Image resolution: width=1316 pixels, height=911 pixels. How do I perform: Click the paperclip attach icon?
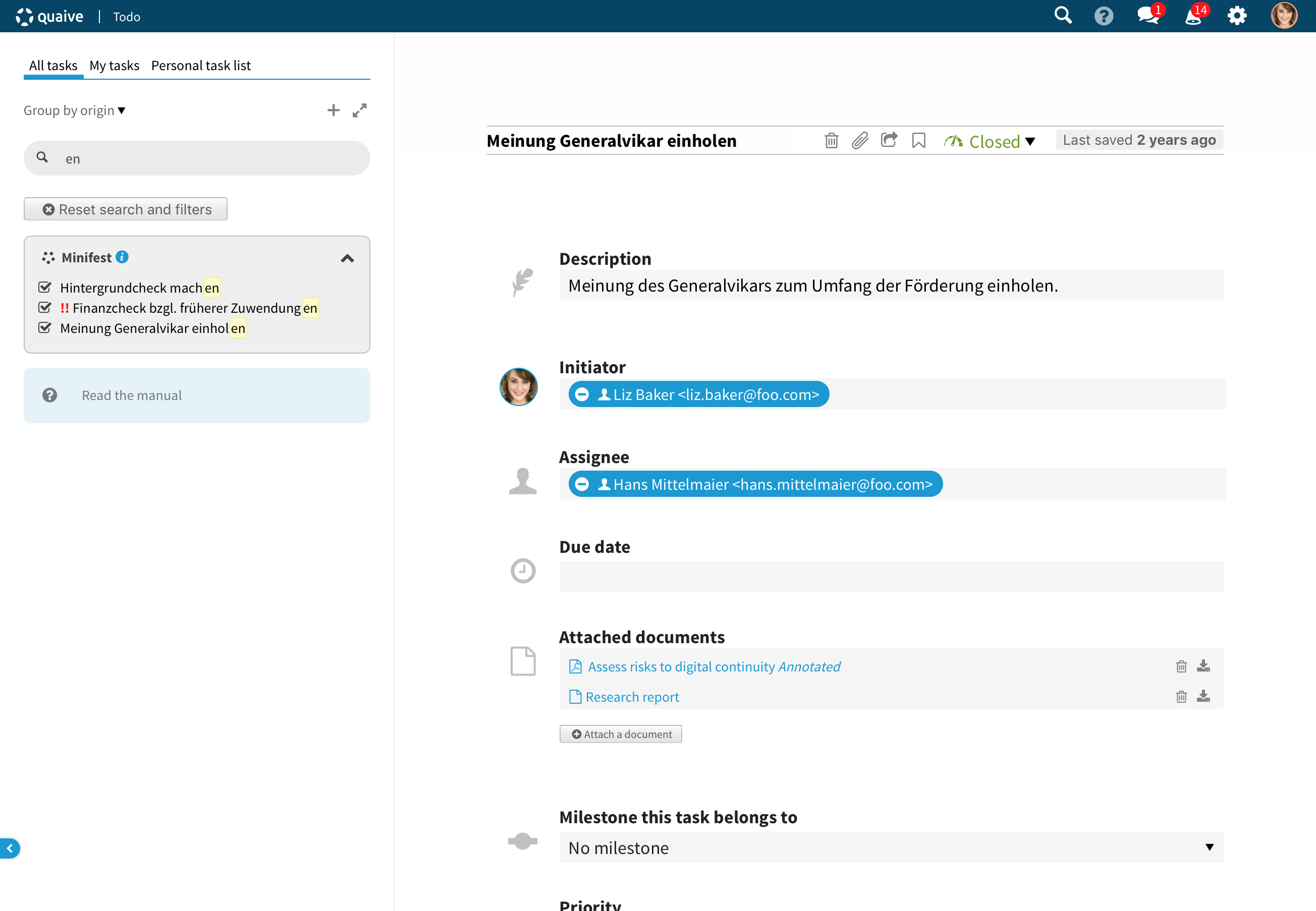tap(860, 140)
